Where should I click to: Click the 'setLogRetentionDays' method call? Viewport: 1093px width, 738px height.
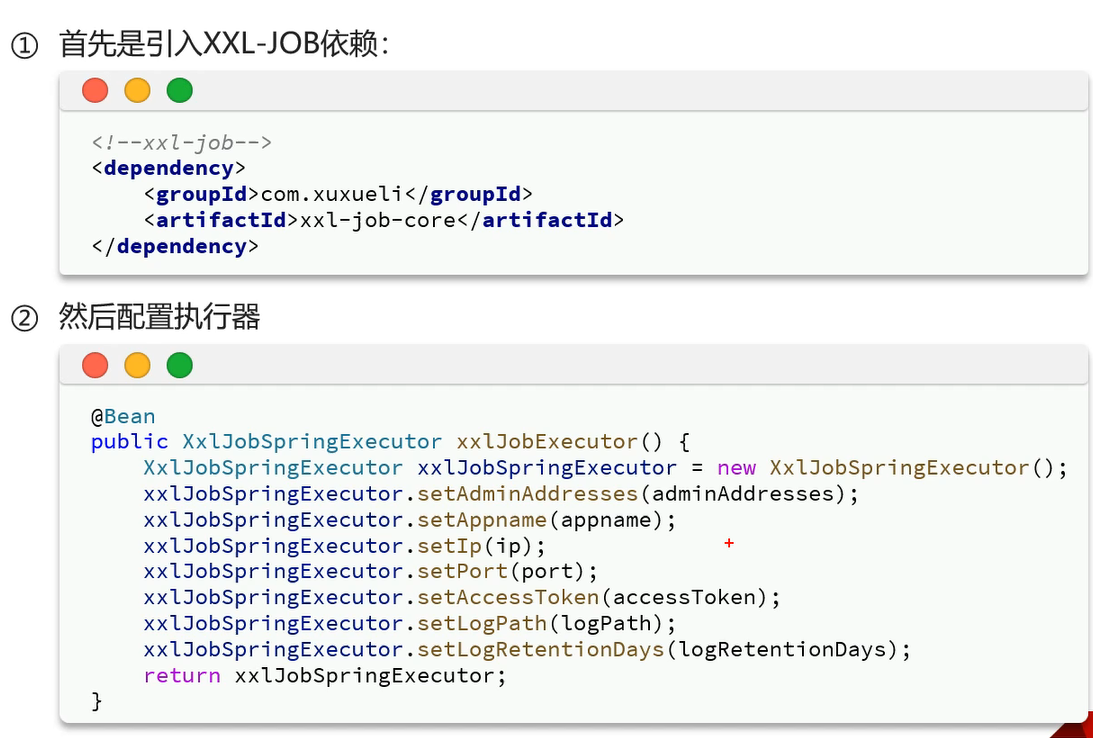tap(540, 649)
